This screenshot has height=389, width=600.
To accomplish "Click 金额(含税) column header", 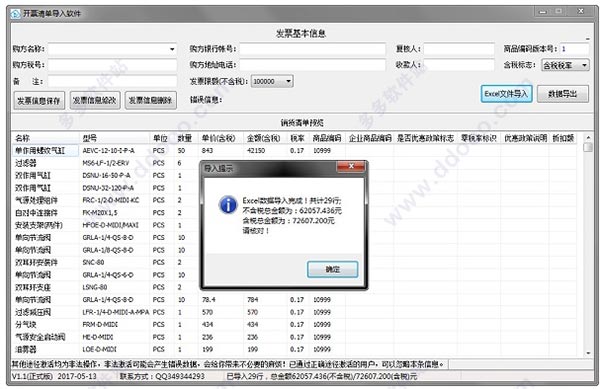I will click(x=265, y=138).
